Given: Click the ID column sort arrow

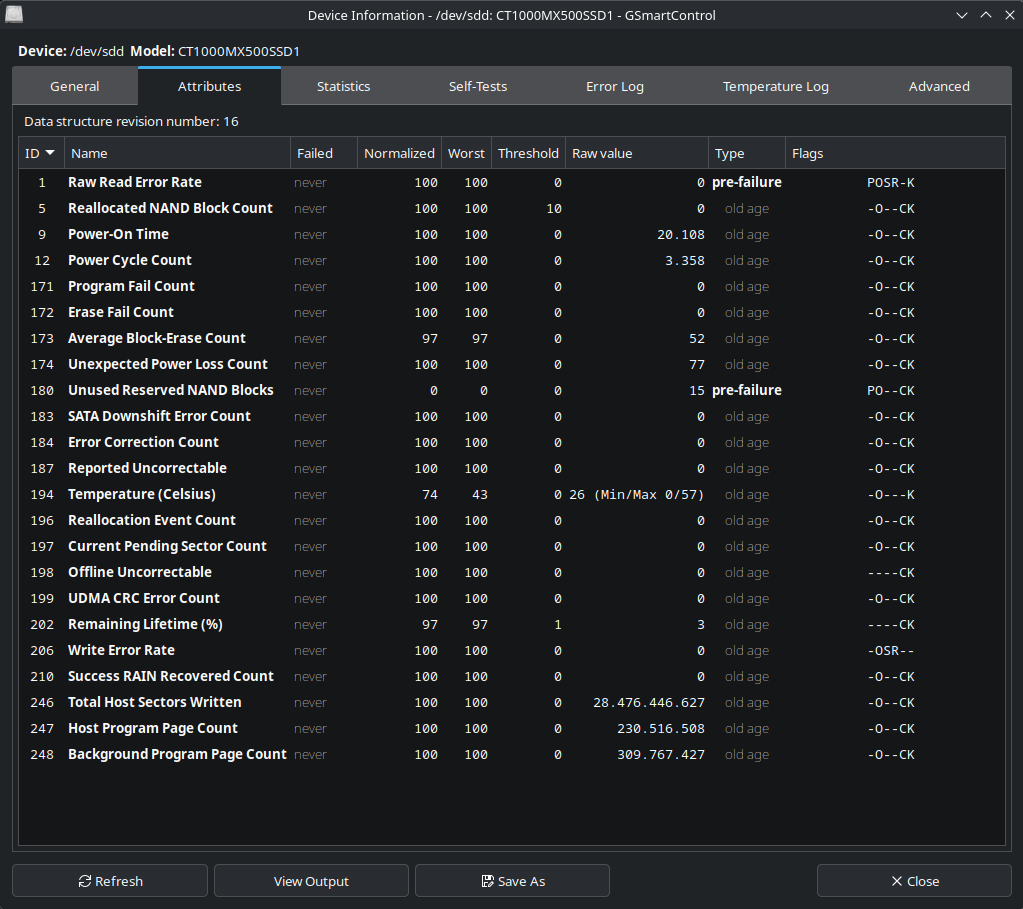Looking at the screenshot, I should pos(50,153).
